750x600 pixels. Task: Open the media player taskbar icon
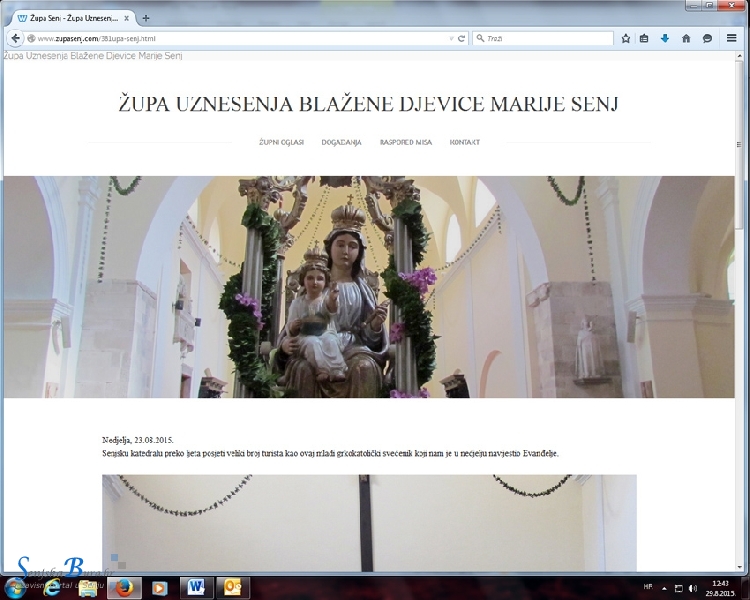coord(160,588)
